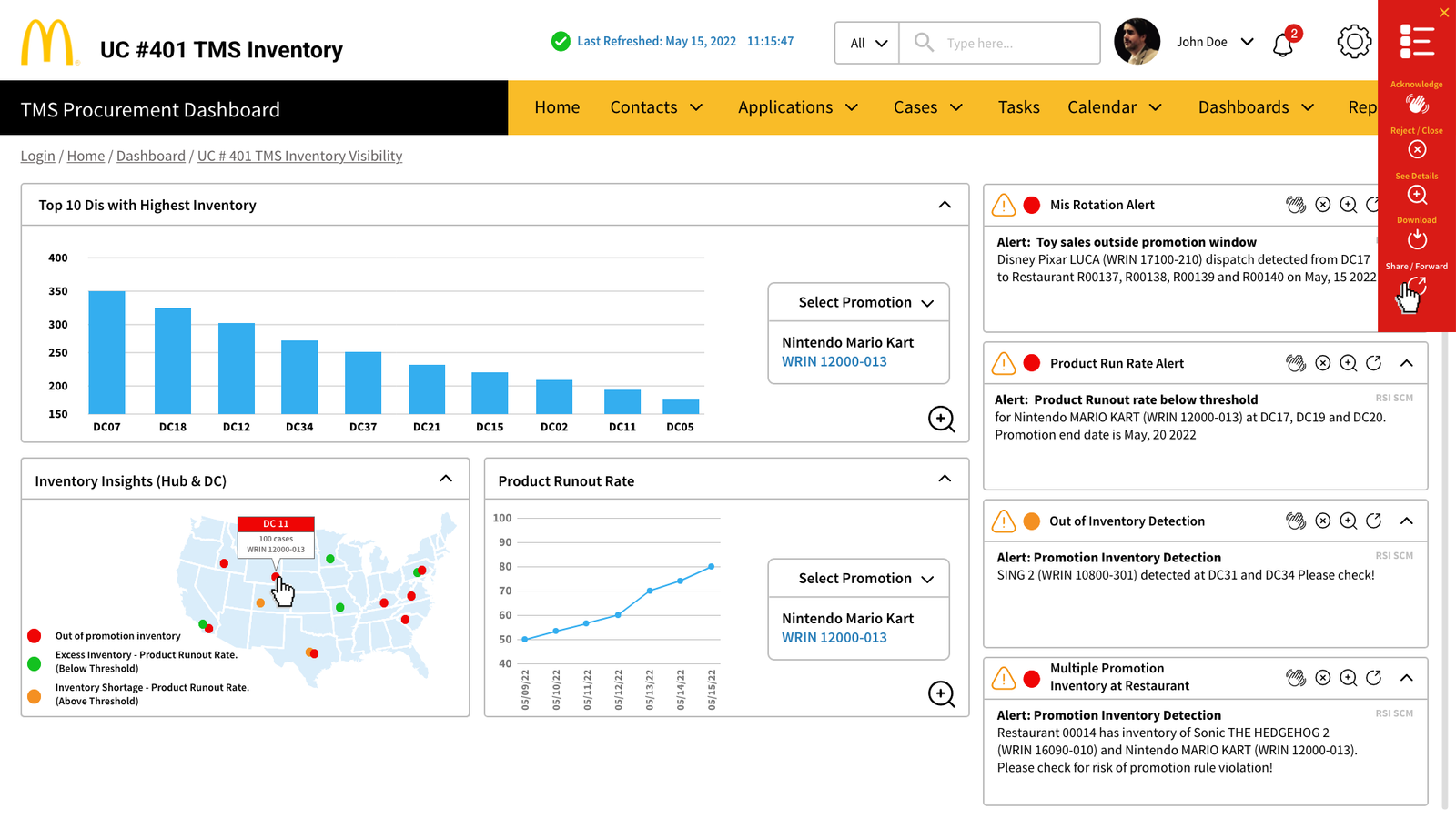
Task: See details of Out of Inventory Detection
Action: pyautogui.click(x=1349, y=521)
